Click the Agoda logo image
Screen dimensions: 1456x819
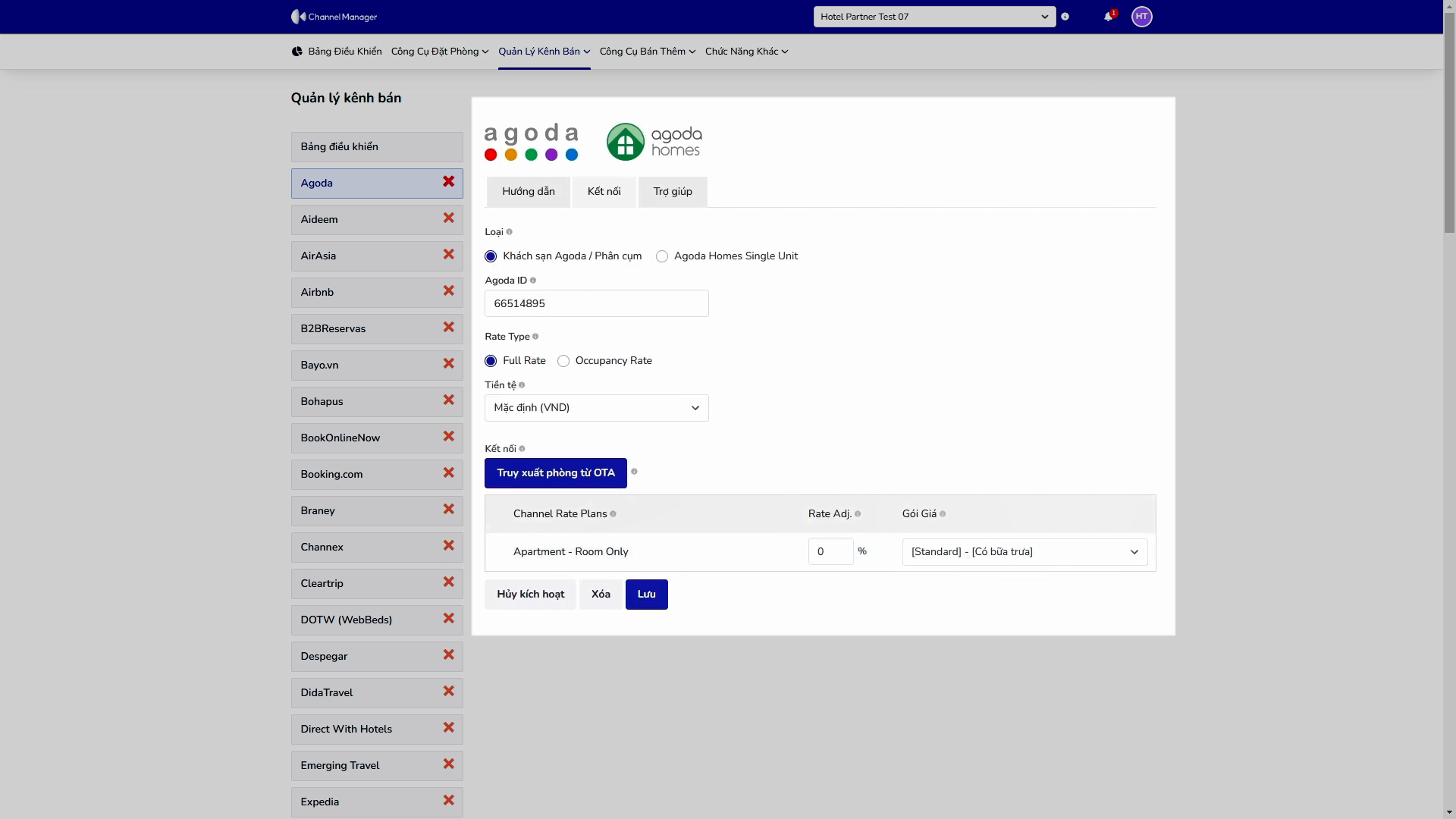532,142
